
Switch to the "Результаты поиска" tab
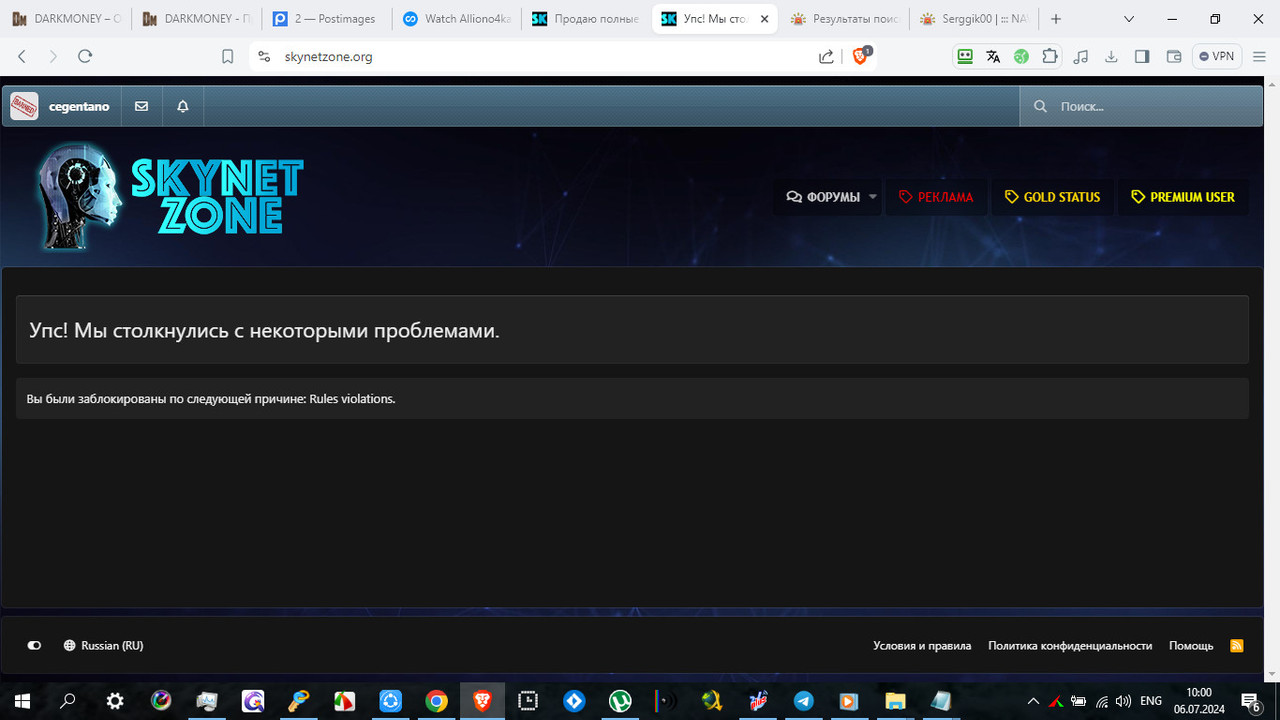(846, 19)
